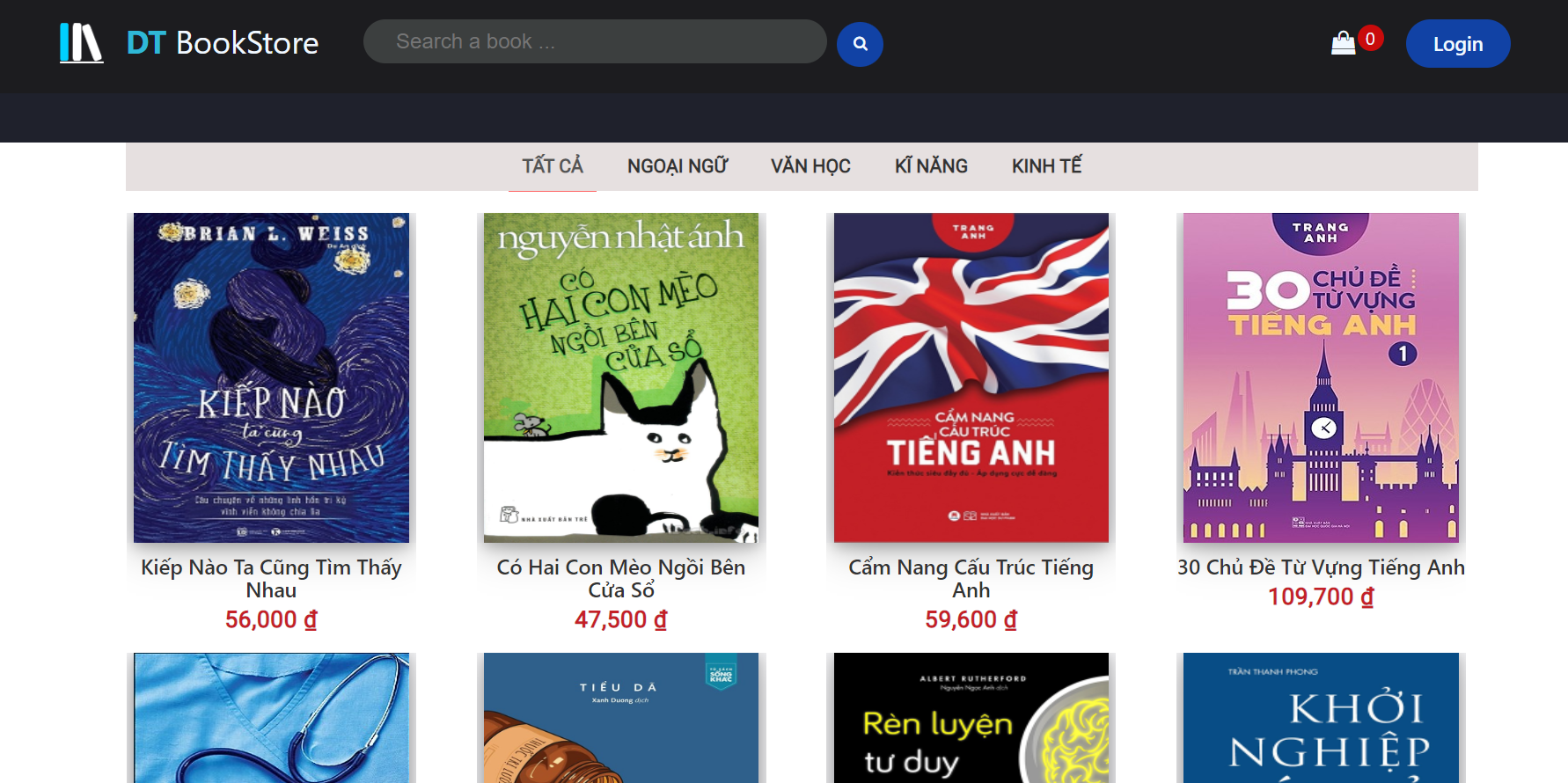Select the TẤT CẢ category tab
Image resolution: width=1568 pixels, height=783 pixels.
point(553,166)
